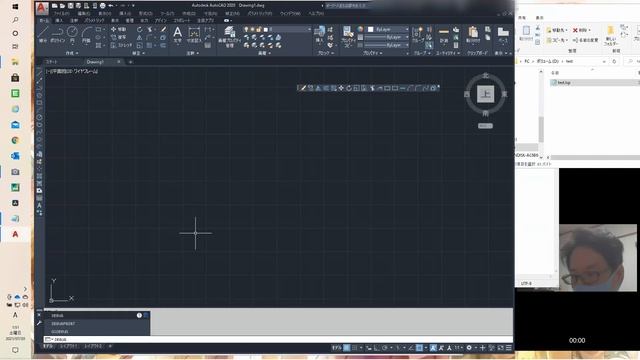Select the Text (文字) tool with big A
Viewport: 640px width, 360px height.
point(178,34)
